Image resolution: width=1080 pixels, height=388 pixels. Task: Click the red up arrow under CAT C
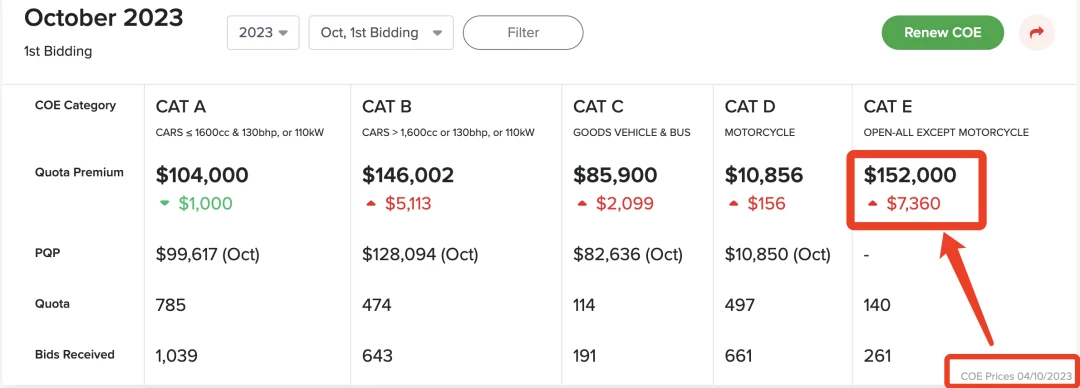point(582,203)
